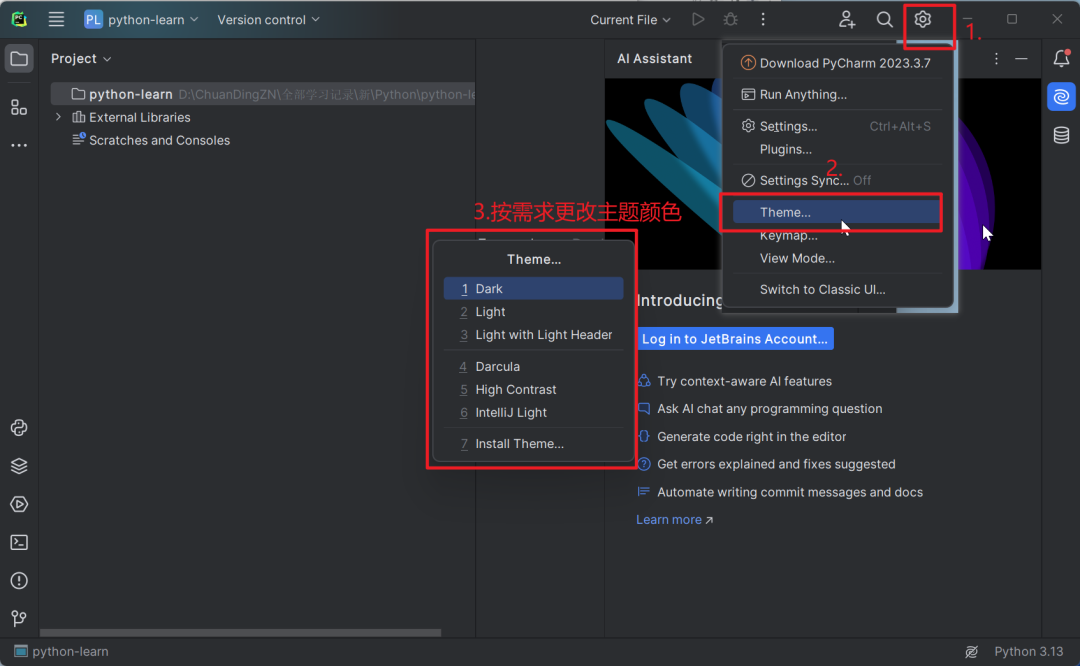Click Try context-aware AI features text

(x=744, y=381)
